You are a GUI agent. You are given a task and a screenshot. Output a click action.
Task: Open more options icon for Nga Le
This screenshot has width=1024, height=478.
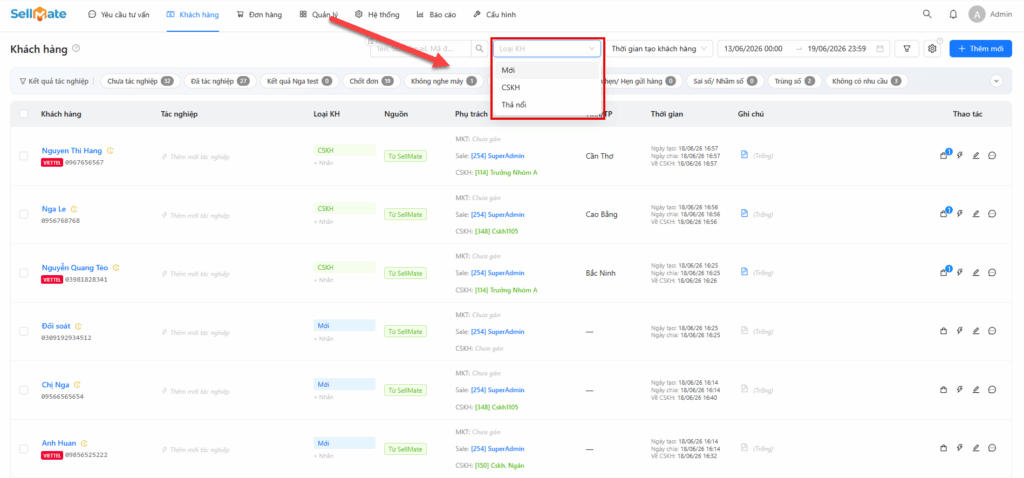coord(992,214)
